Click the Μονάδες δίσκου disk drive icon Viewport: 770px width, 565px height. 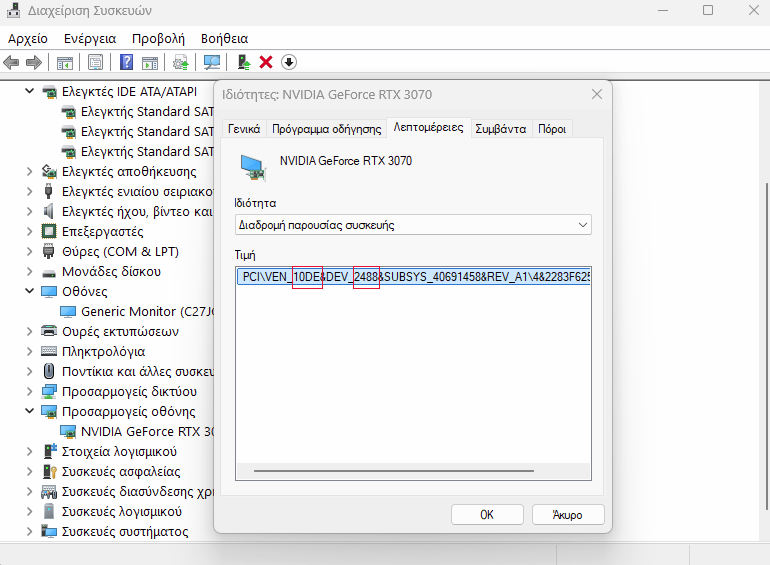pyautogui.click(x=49, y=272)
